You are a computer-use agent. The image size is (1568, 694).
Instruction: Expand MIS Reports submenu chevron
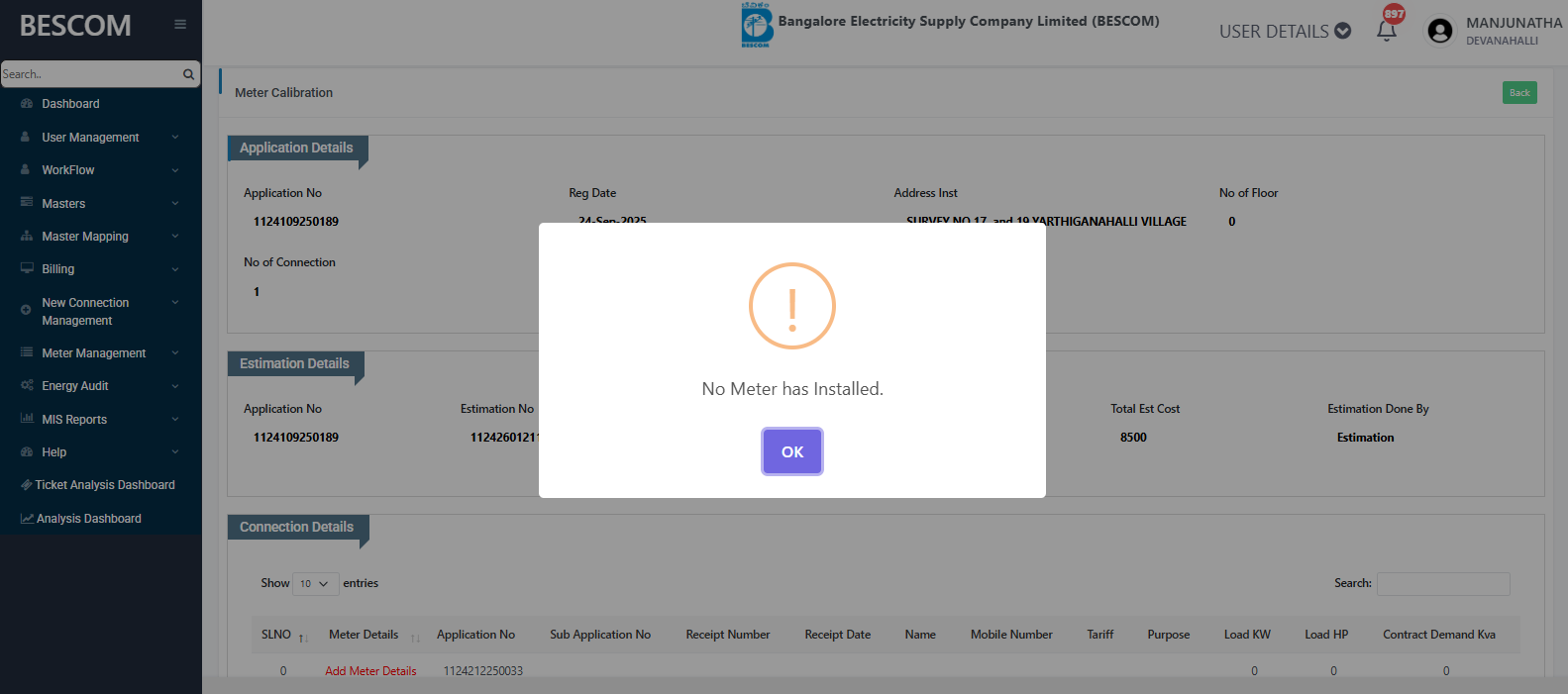175,419
